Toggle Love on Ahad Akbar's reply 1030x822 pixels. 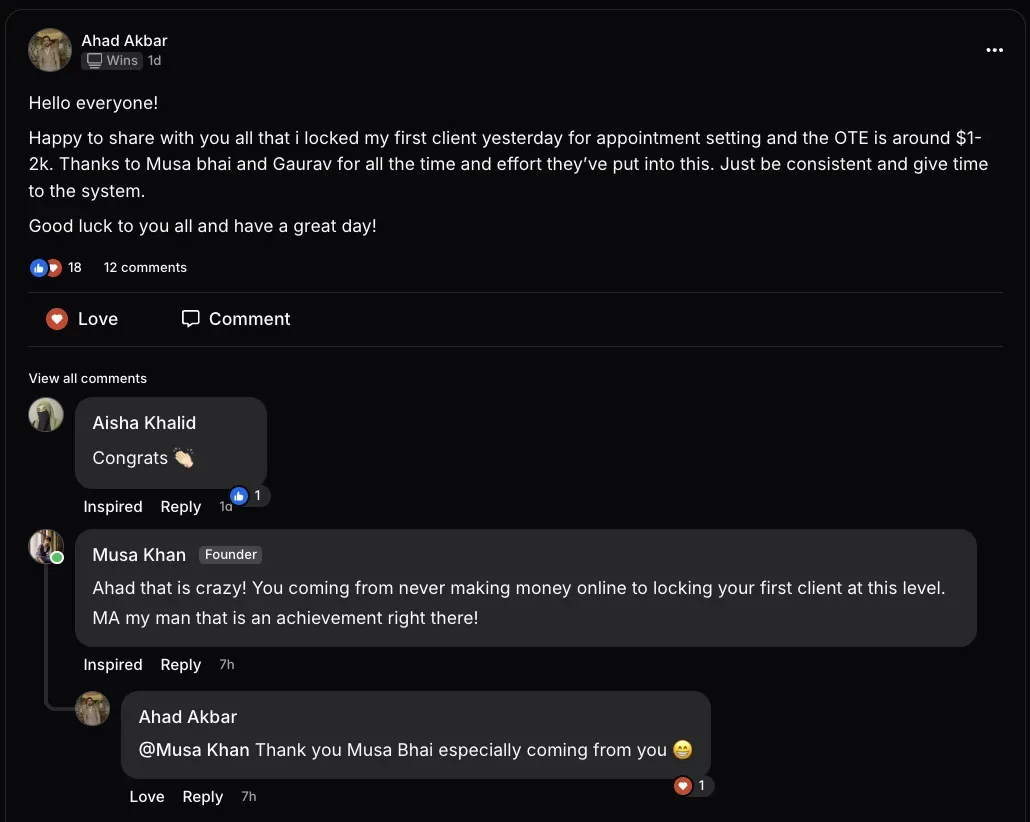coord(147,797)
